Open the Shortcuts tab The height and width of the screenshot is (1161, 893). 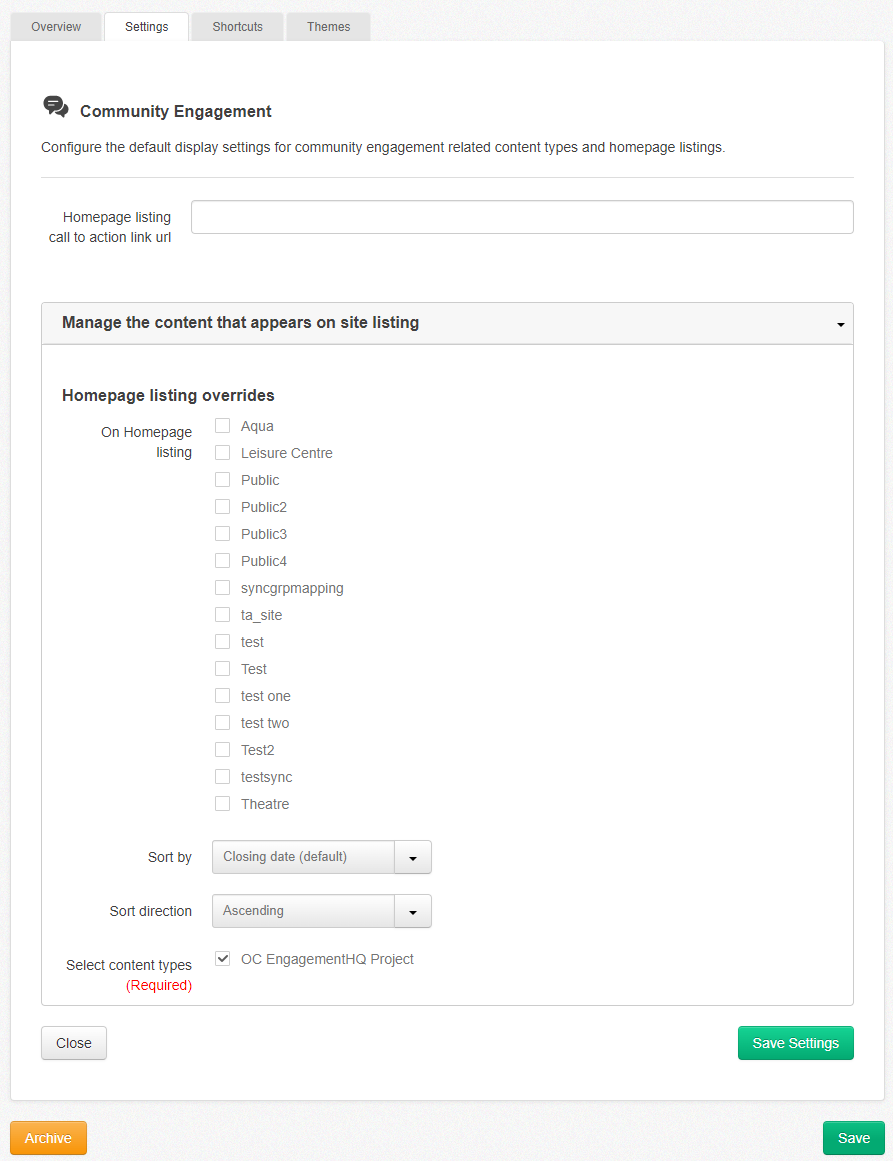(x=236, y=26)
